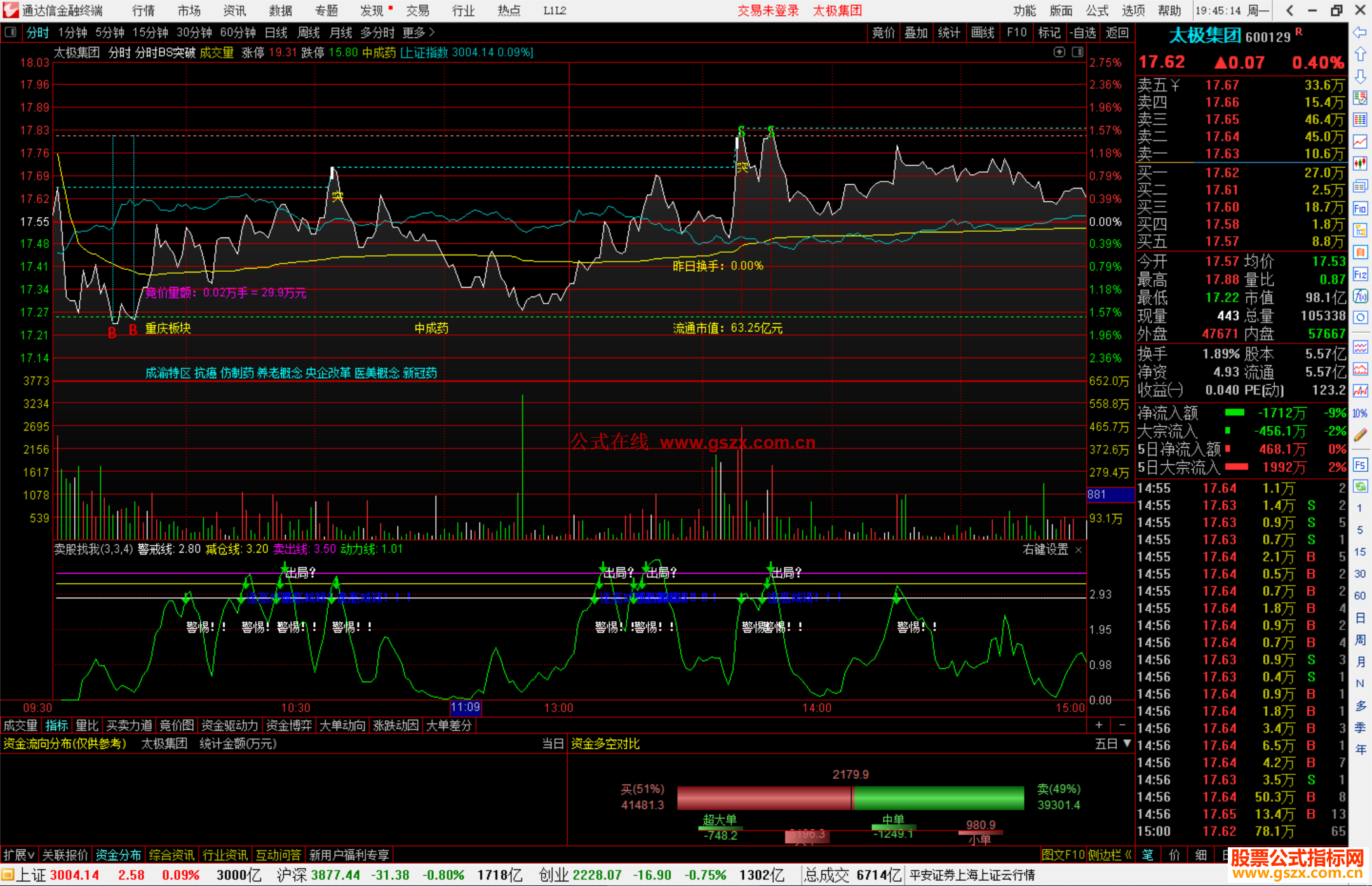
Task: Select the pencil drawing tool icon
Action: (x=1360, y=435)
